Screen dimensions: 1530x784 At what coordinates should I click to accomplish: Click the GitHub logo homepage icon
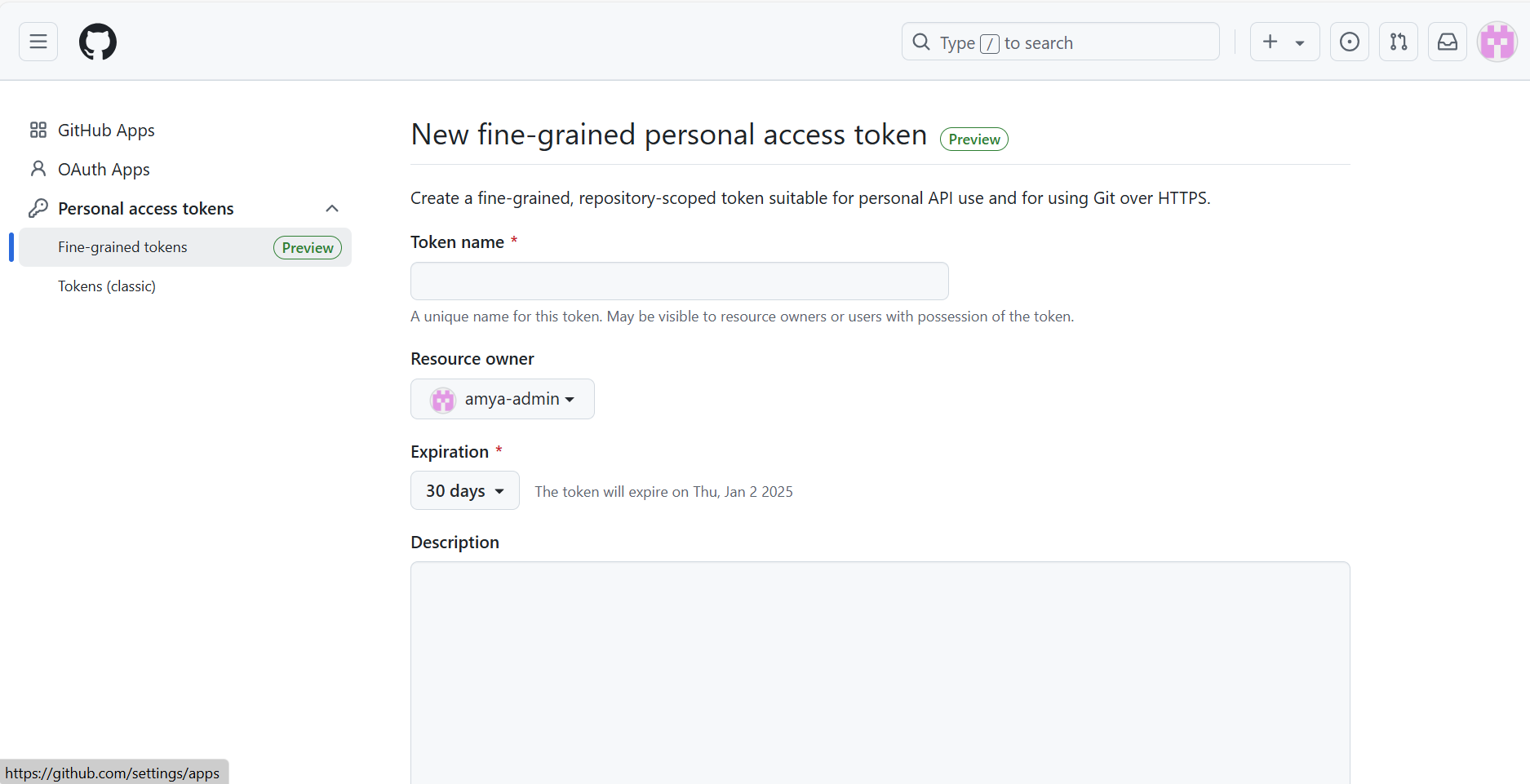tap(98, 42)
